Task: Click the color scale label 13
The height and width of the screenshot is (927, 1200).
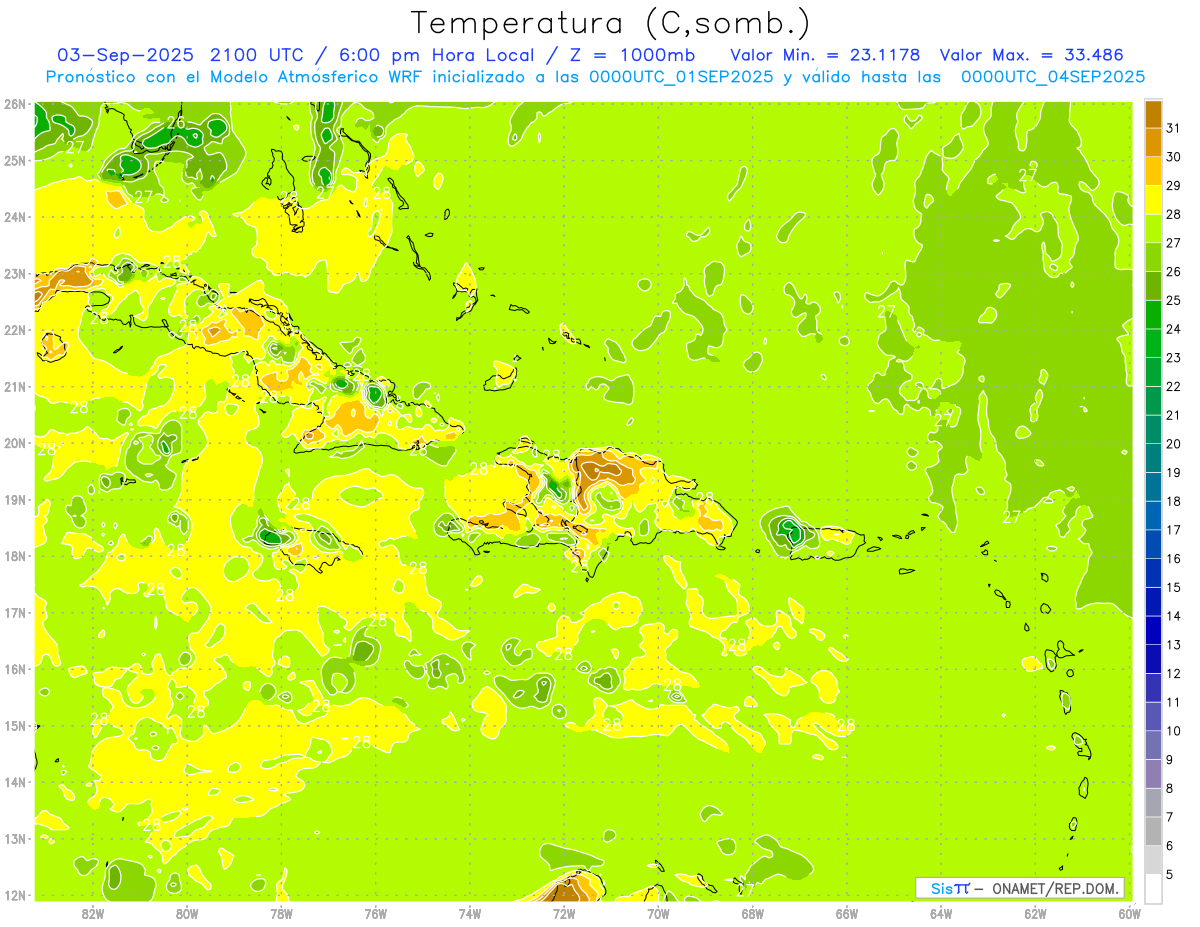Action: (x=1174, y=645)
